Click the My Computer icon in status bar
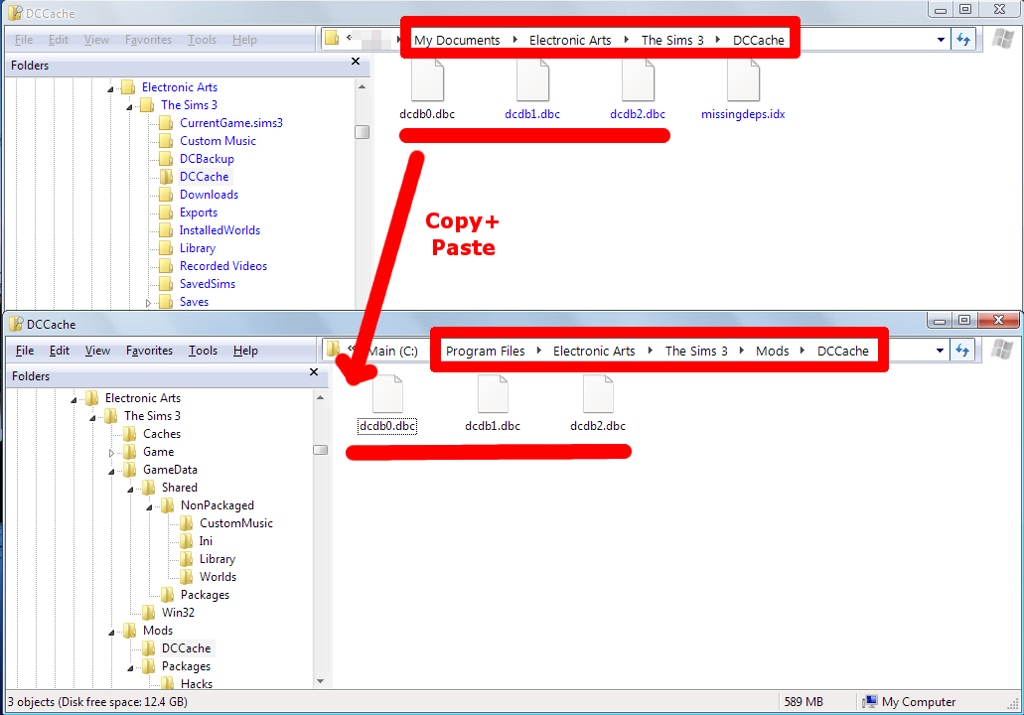The height and width of the screenshot is (715, 1024). [870, 702]
